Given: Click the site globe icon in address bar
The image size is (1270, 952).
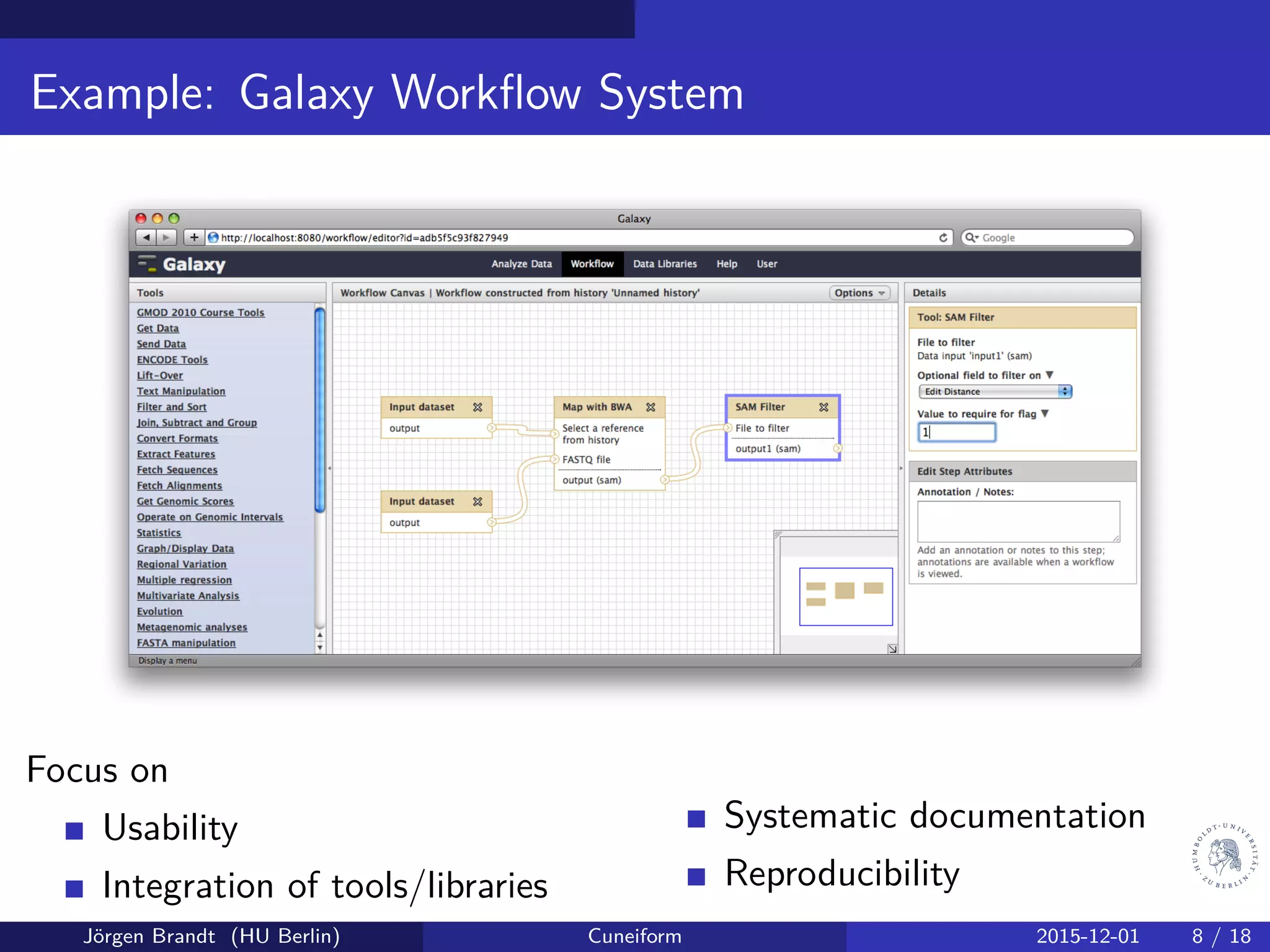Looking at the screenshot, I should click(x=213, y=237).
